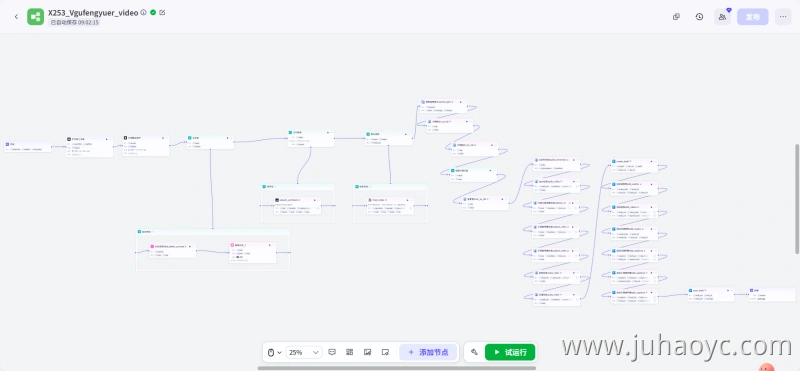Open version history clock icon
The width and height of the screenshot is (800, 371).
[x=699, y=16]
